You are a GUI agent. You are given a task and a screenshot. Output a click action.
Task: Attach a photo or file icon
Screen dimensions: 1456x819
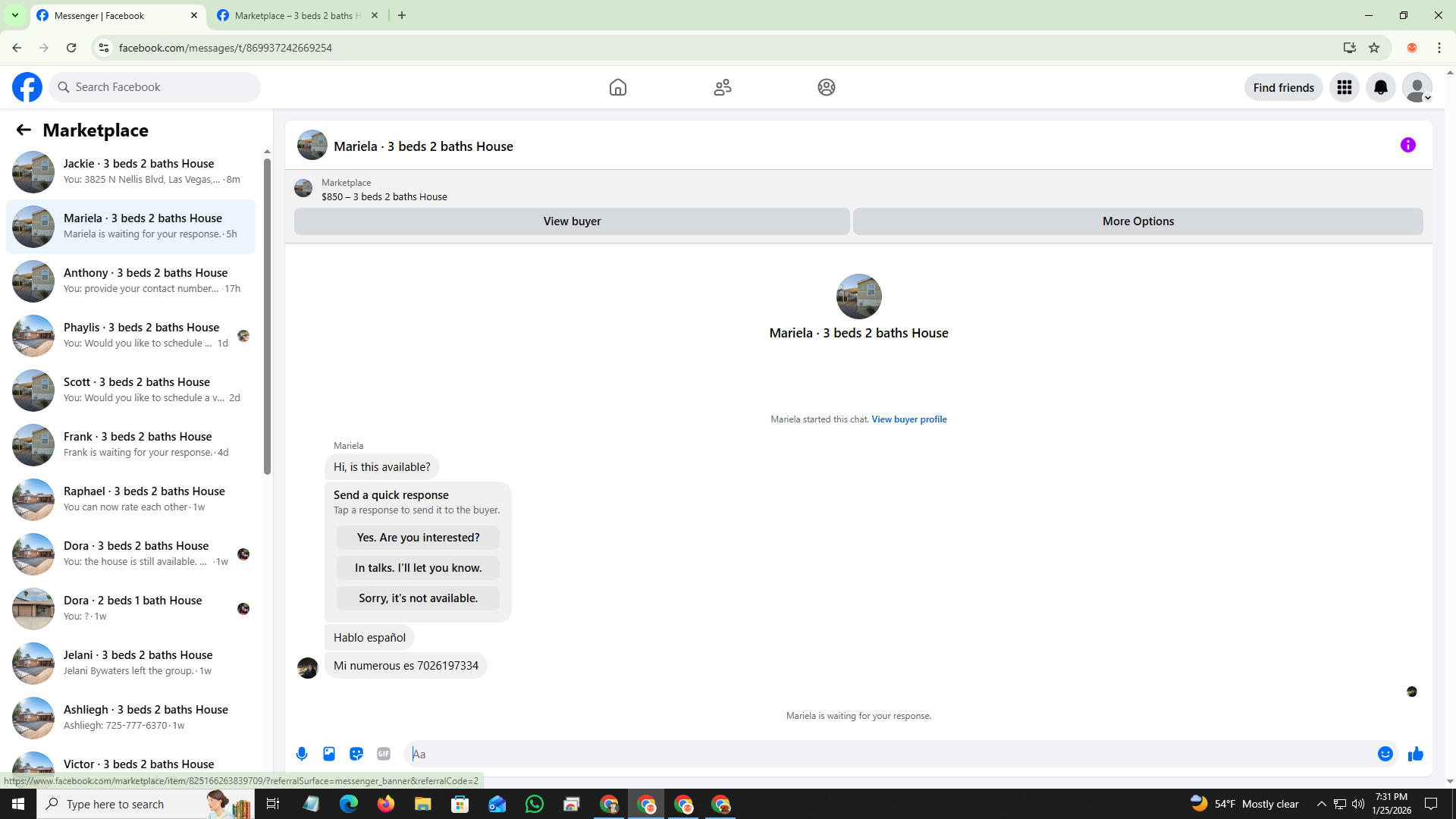[x=329, y=754]
